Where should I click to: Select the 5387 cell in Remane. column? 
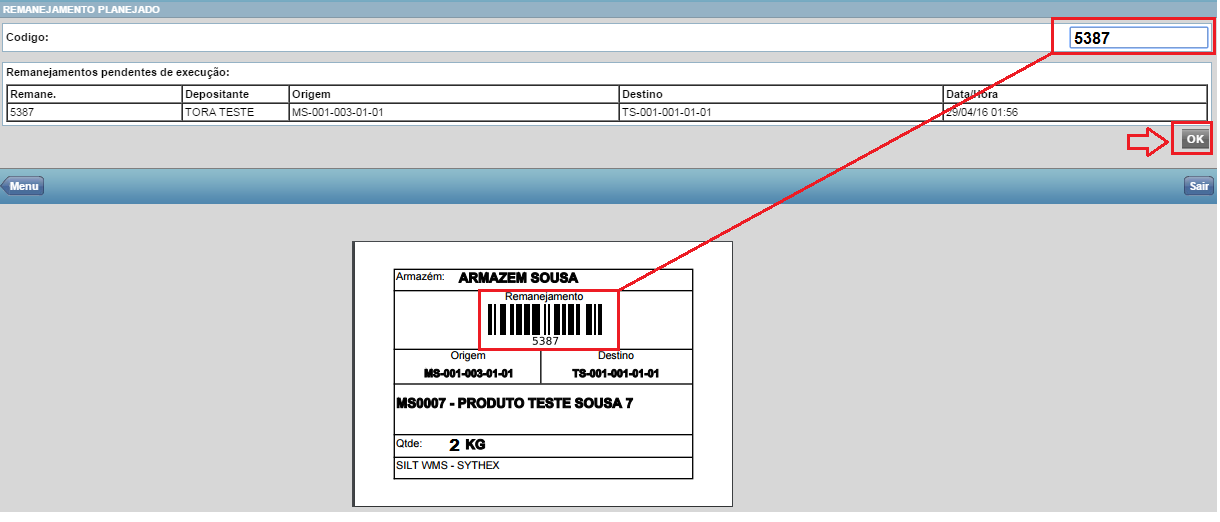[x=94, y=112]
